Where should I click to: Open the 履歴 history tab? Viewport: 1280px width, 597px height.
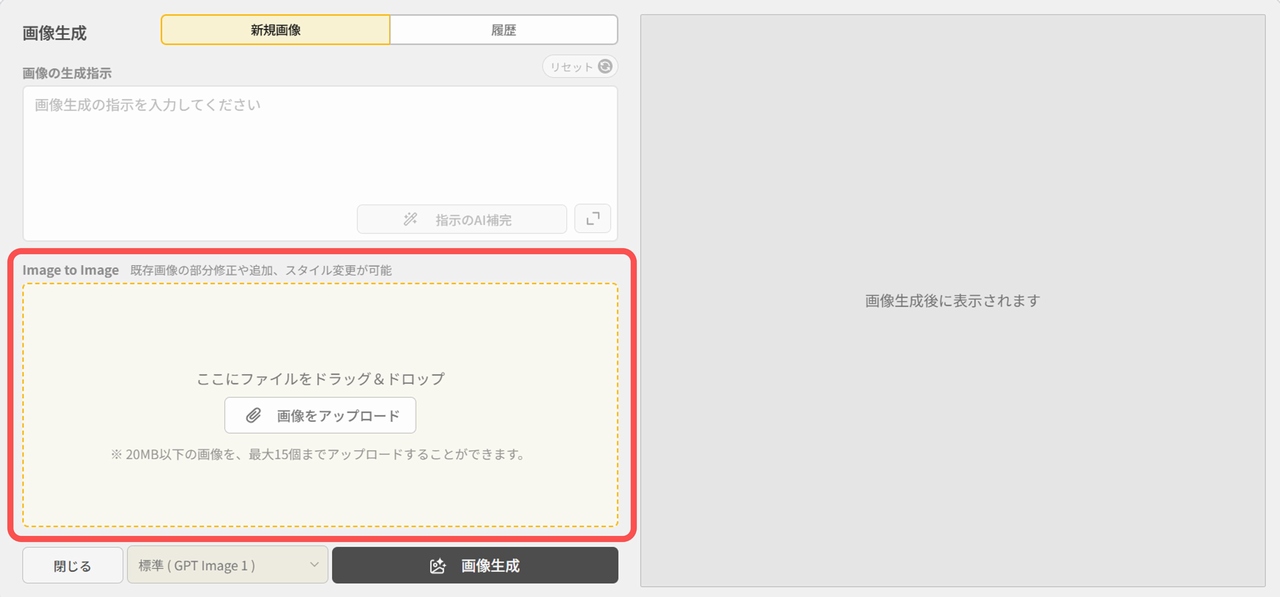click(503, 30)
